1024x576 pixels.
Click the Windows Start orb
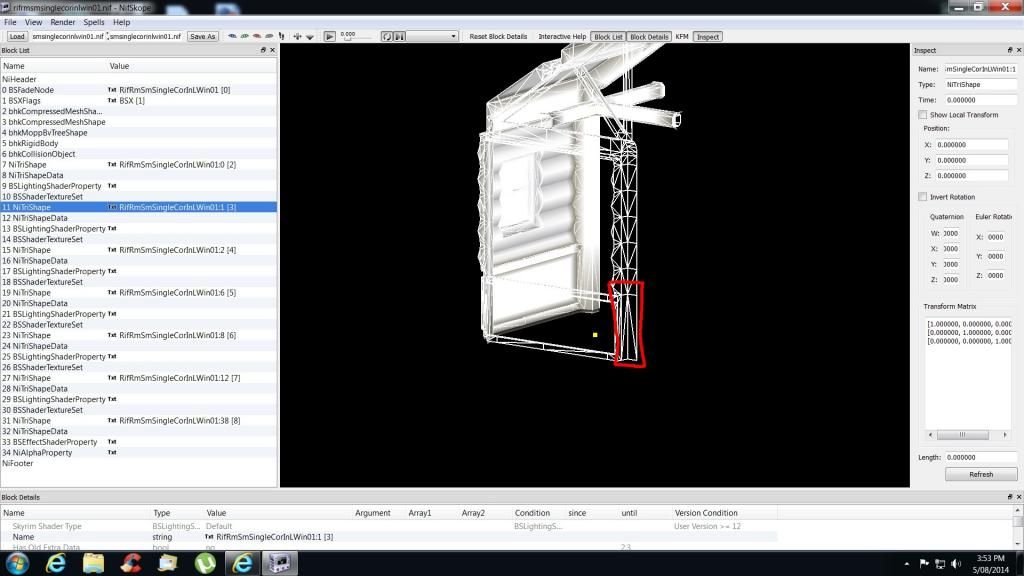tap(18, 563)
